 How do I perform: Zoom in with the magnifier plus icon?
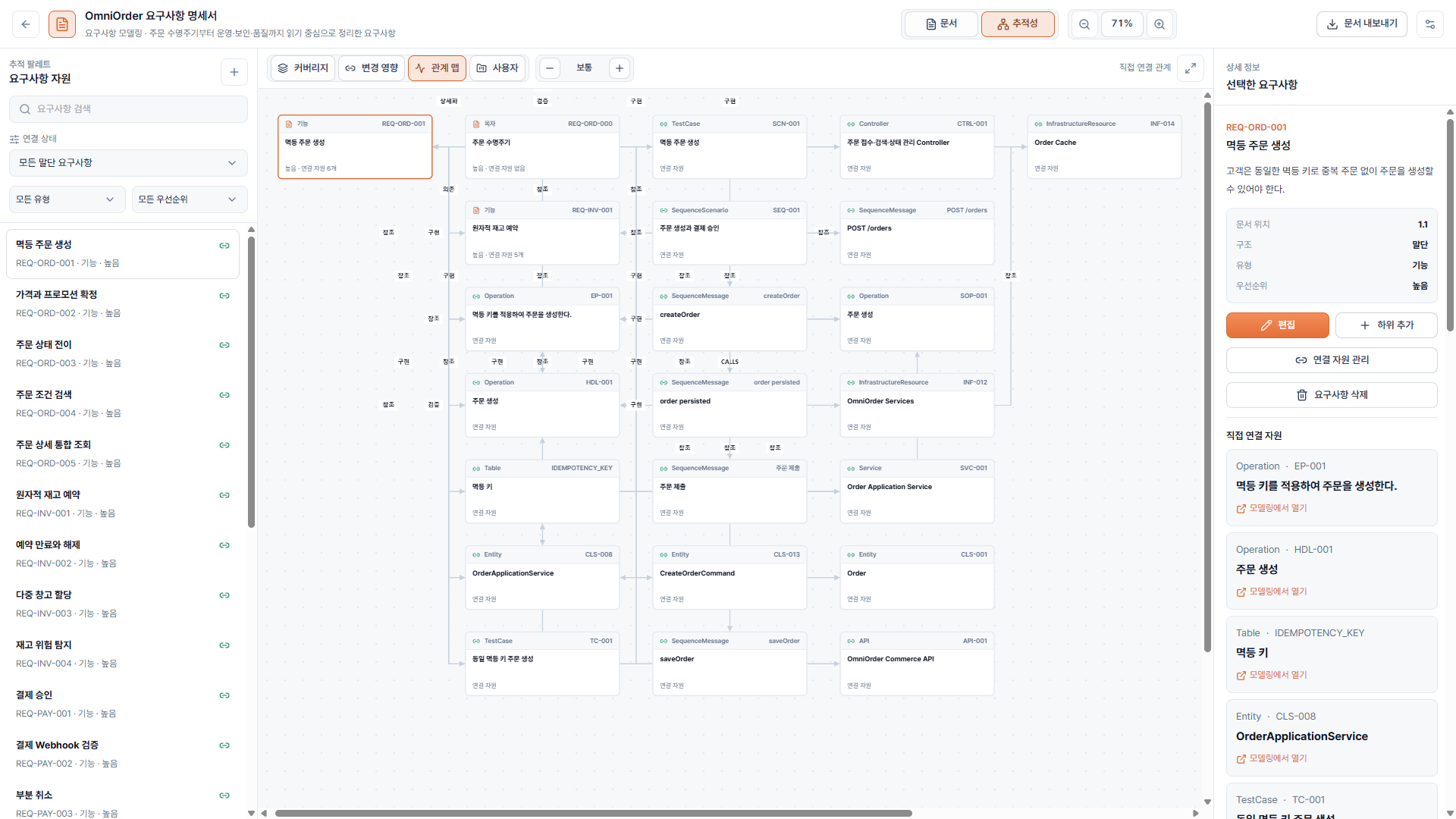[1159, 24]
